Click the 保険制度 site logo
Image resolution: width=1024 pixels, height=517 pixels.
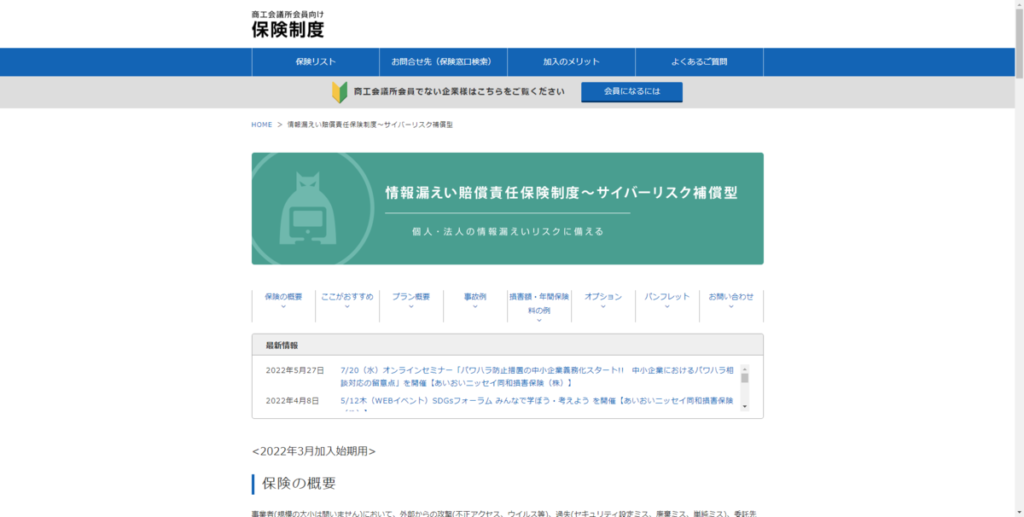point(287,24)
